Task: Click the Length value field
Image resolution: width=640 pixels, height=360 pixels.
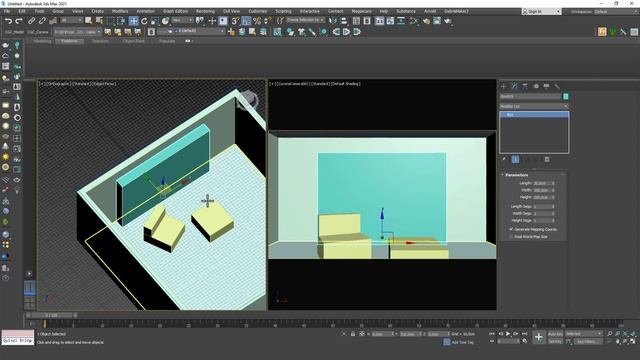Action: (542, 183)
